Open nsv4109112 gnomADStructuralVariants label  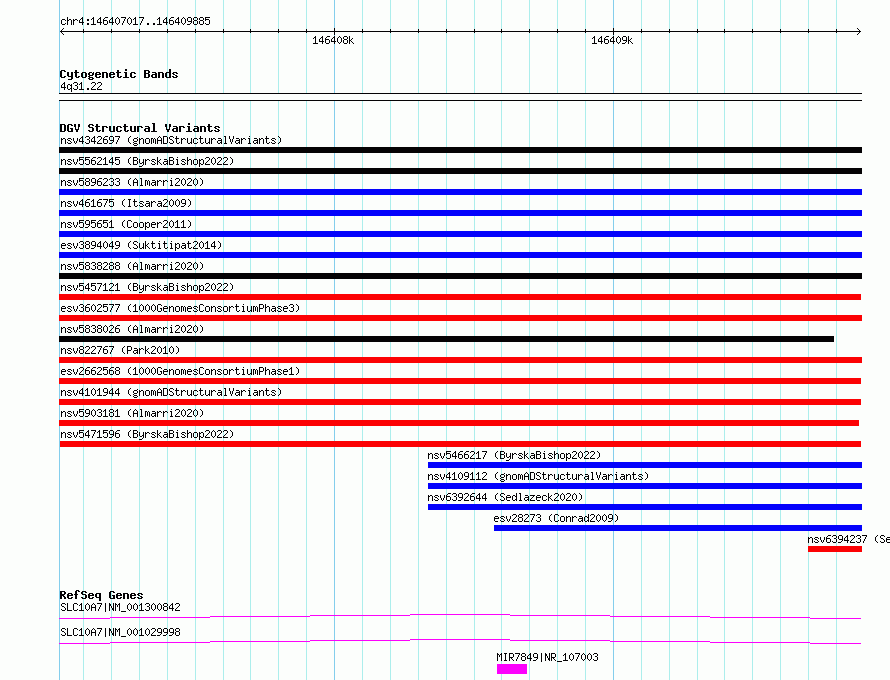(x=538, y=476)
